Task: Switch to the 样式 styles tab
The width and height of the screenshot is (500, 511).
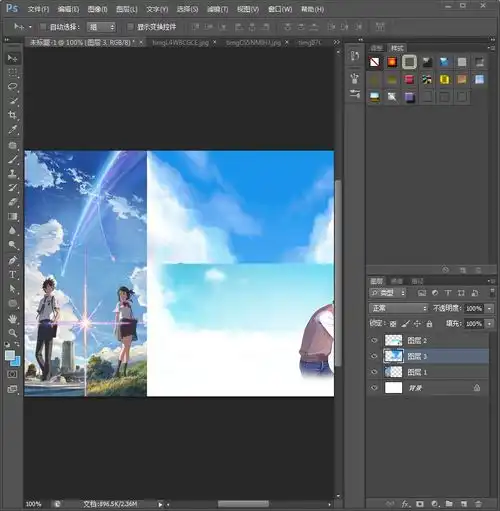Action: 397,48
